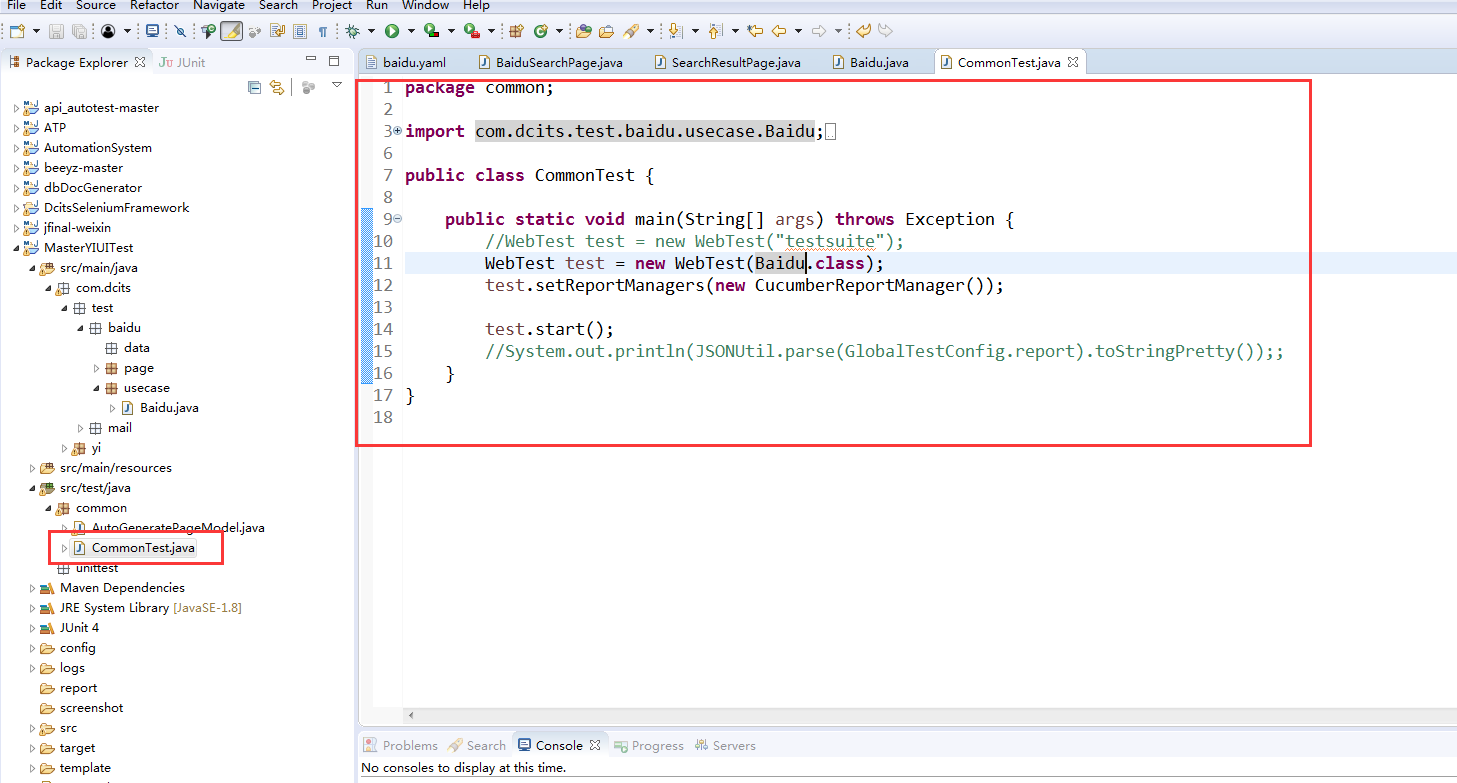This screenshot has width=1457, height=783.
Task: Toggle Link with Editor in Package Explorer
Action: pos(277,87)
